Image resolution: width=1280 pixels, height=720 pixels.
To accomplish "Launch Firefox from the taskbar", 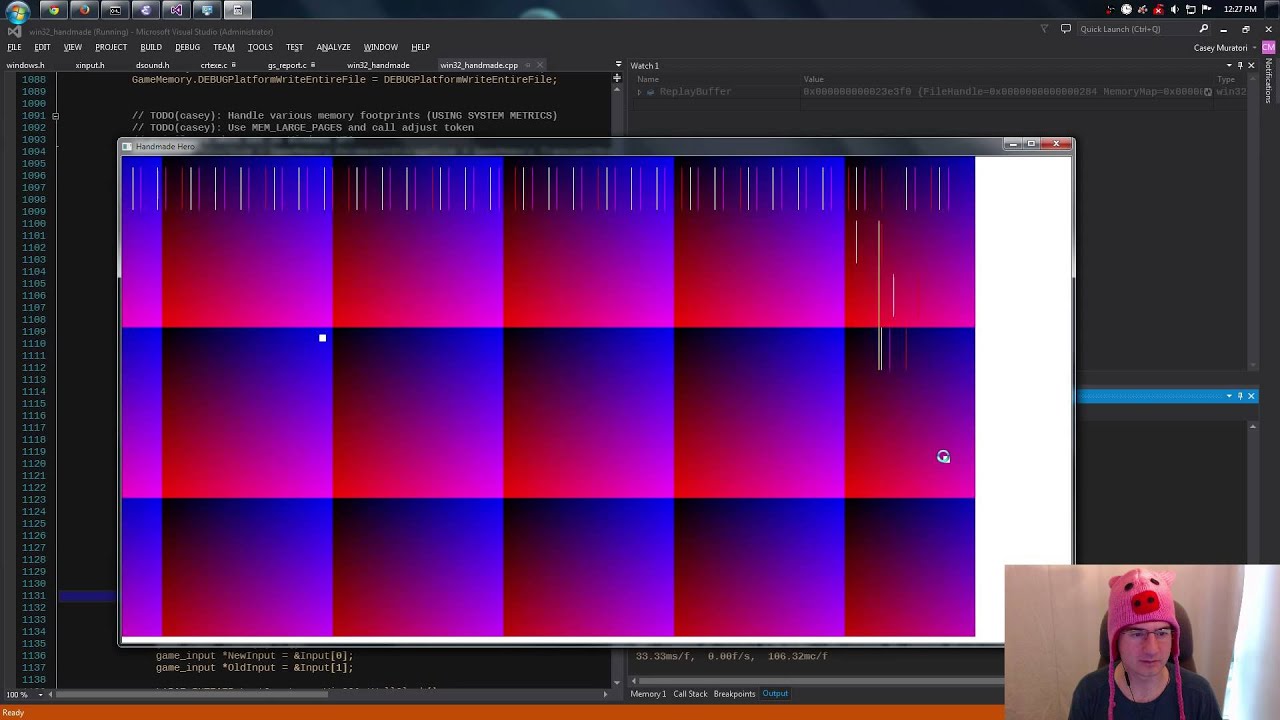I will [85, 10].
